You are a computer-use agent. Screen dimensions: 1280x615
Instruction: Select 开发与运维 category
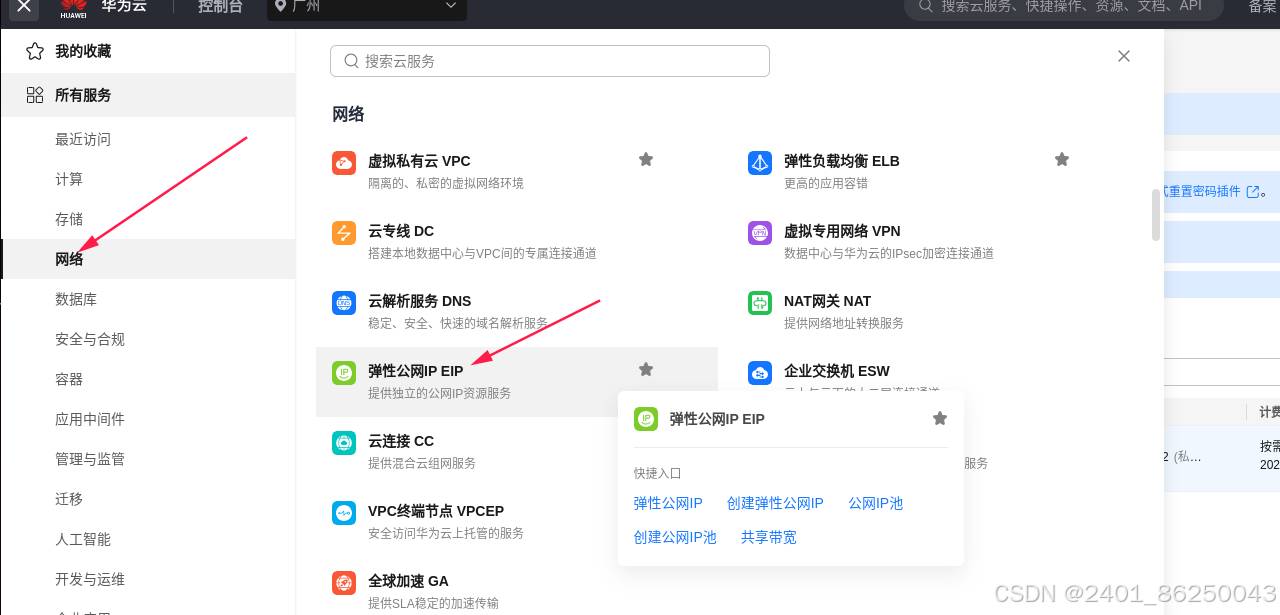point(90,579)
